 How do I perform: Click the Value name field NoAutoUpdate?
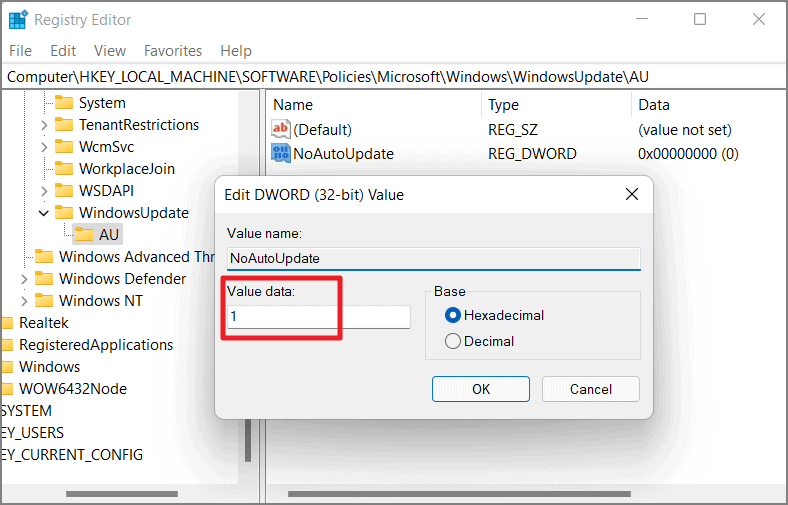434,258
